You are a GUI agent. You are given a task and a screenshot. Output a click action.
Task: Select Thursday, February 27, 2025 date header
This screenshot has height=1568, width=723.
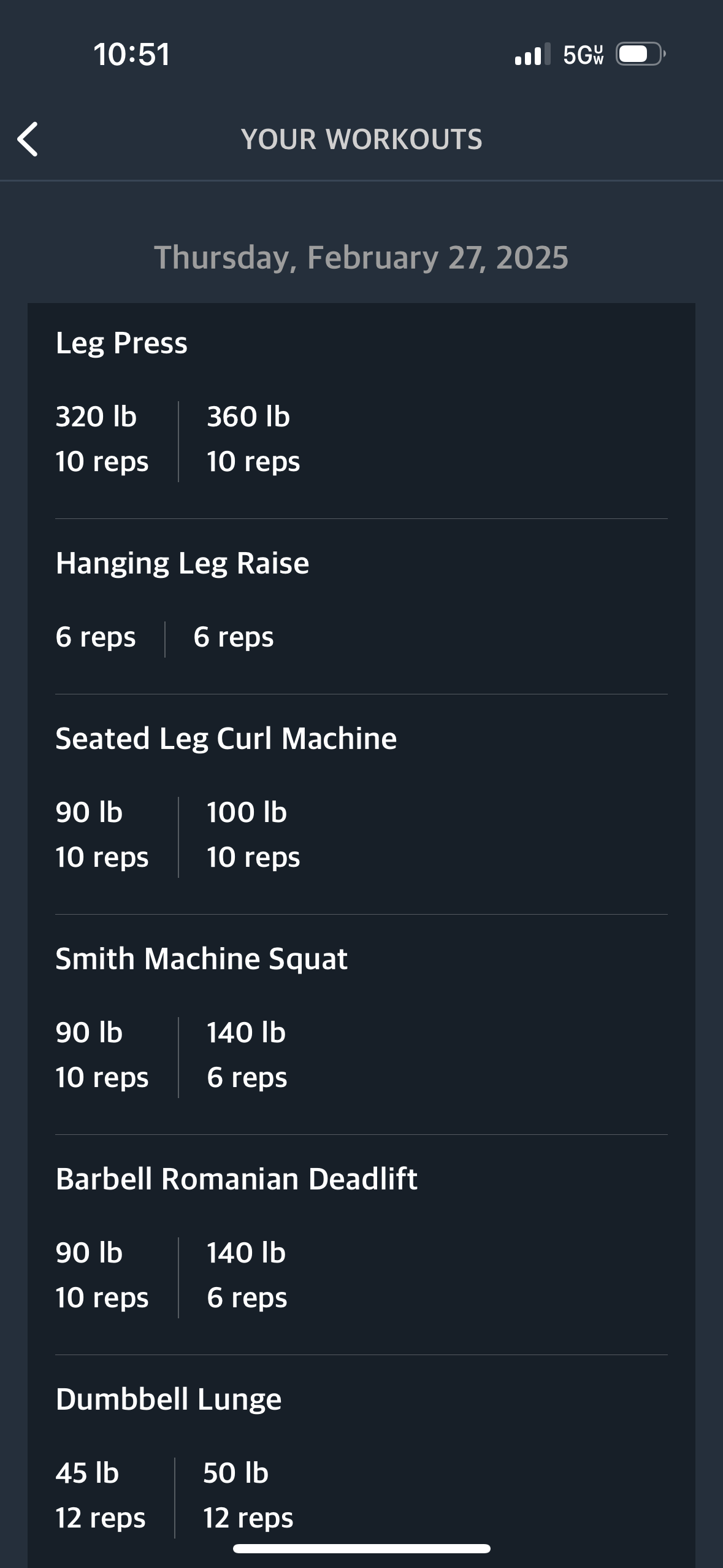coord(361,258)
